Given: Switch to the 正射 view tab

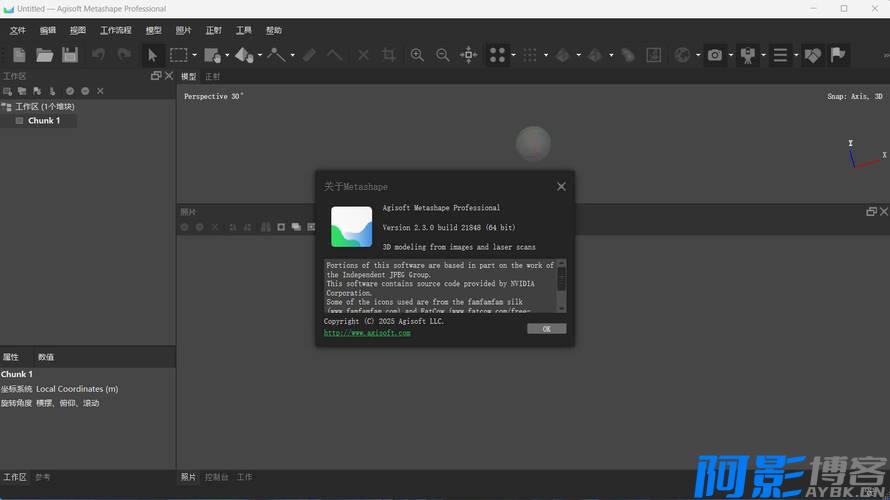Looking at the screenshot, I should coord(213,77).
